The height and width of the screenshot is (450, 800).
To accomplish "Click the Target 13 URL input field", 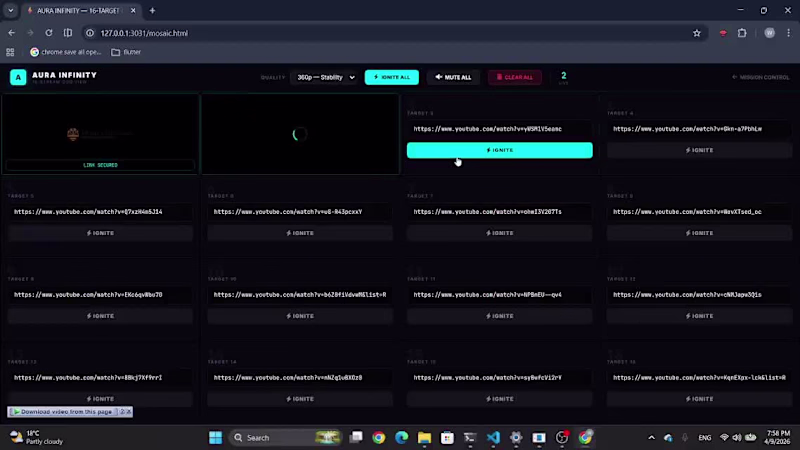I will pyautogui.click(x=100, y=378).
